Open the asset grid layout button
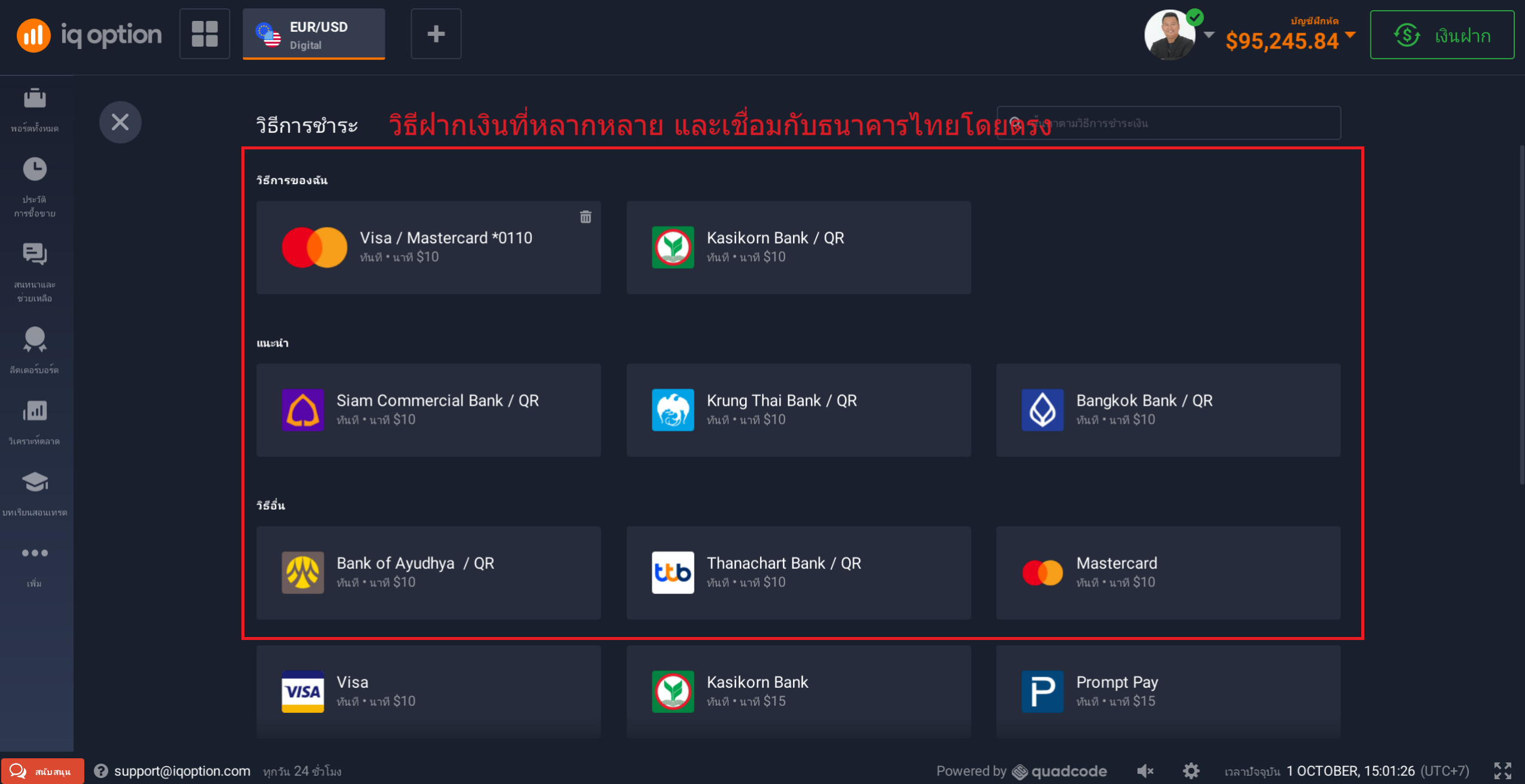This screenshot has width=1525, height=784. click(x=204, y=33)
